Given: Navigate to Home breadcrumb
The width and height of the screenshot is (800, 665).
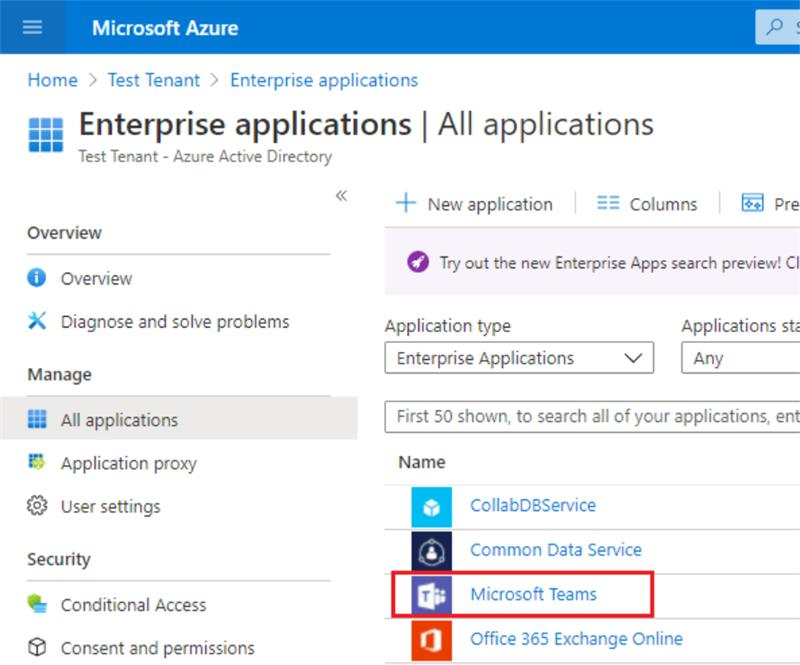Looking at the screenshot, I should 52,80.
